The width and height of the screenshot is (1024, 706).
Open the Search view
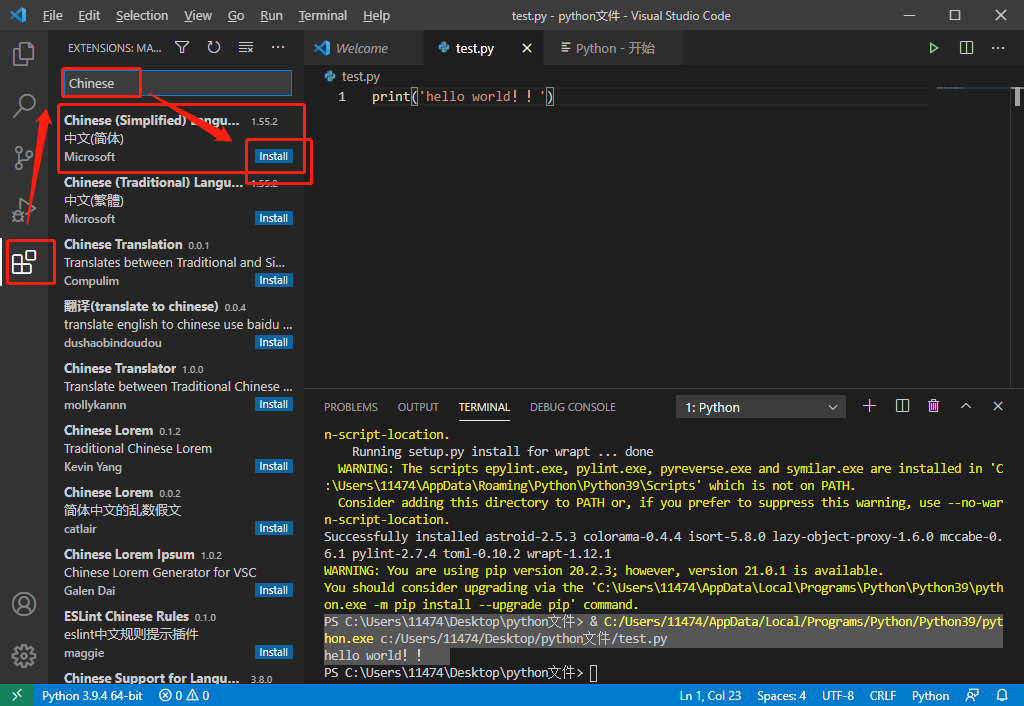[x=23, y=105]
